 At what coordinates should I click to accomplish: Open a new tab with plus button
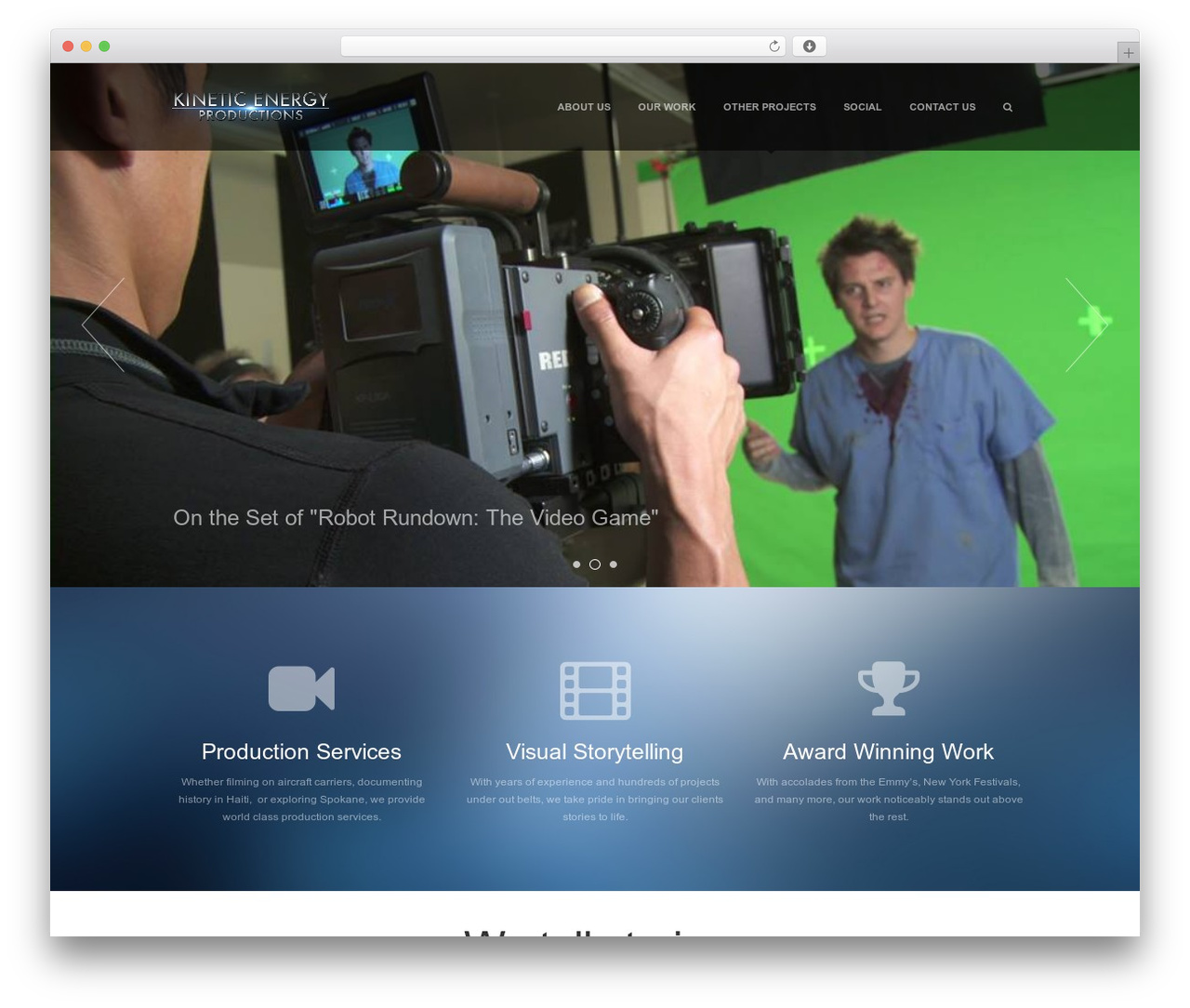click(x=1128, y=53)
